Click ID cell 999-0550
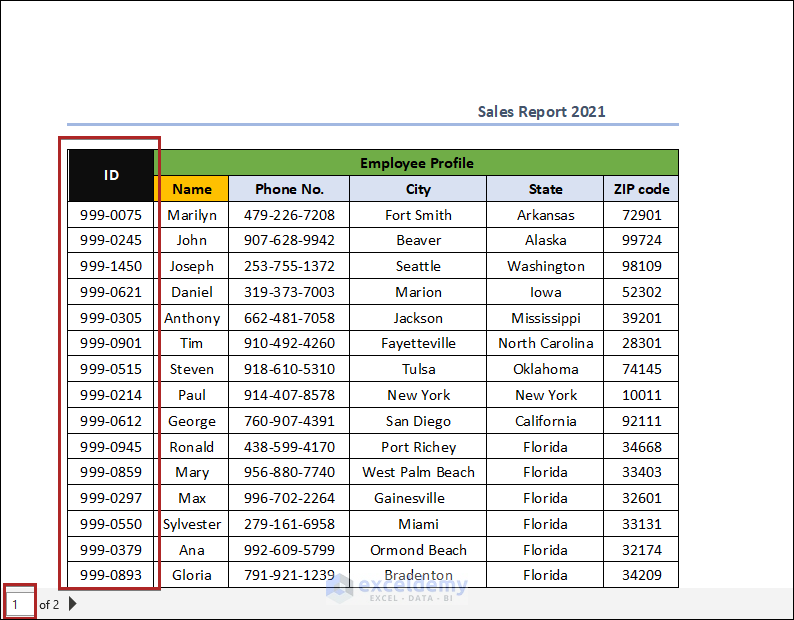Screen dimensions: 794x620 [111, 523]
